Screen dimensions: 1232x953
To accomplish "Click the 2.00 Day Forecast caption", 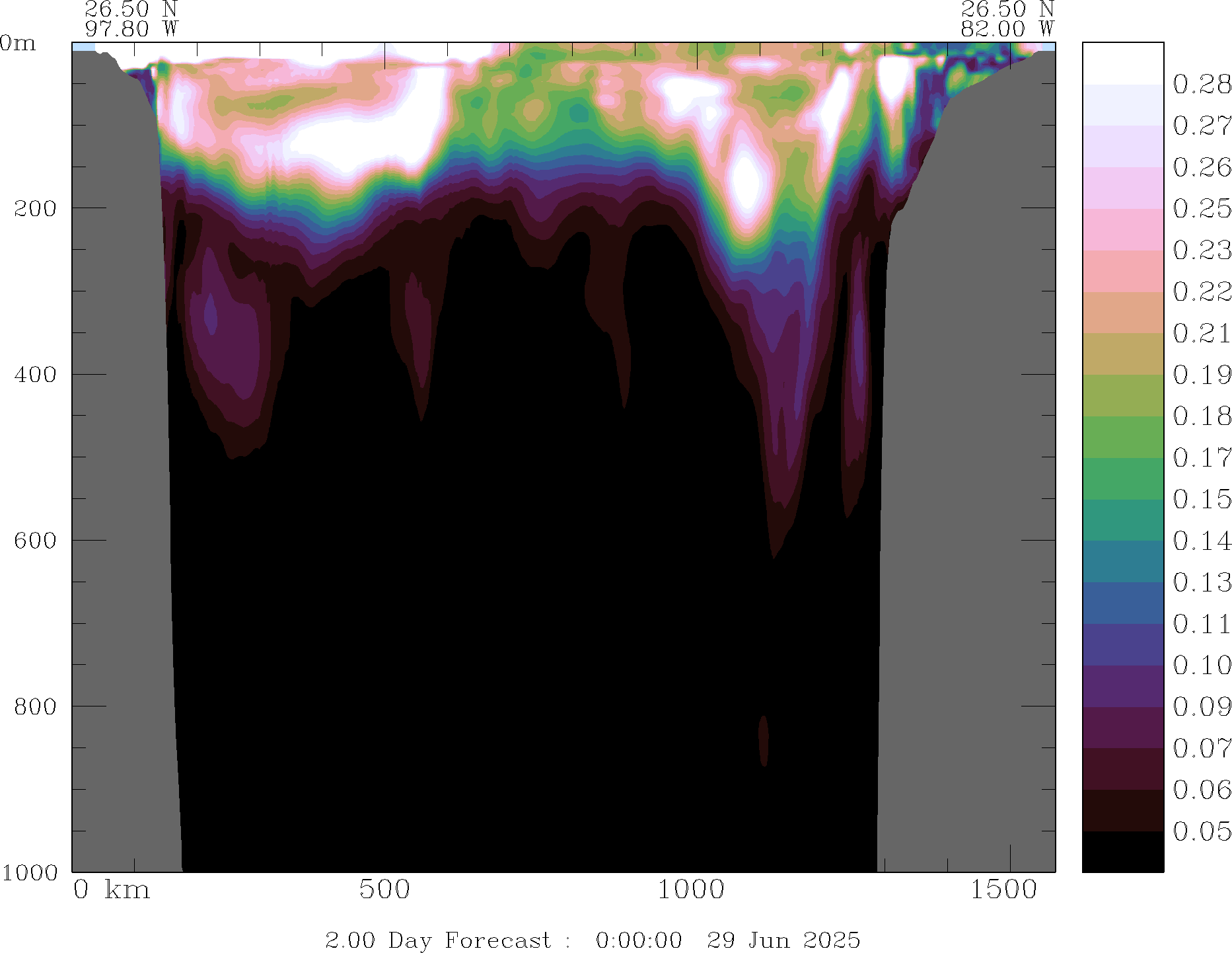I will [592, 940].
